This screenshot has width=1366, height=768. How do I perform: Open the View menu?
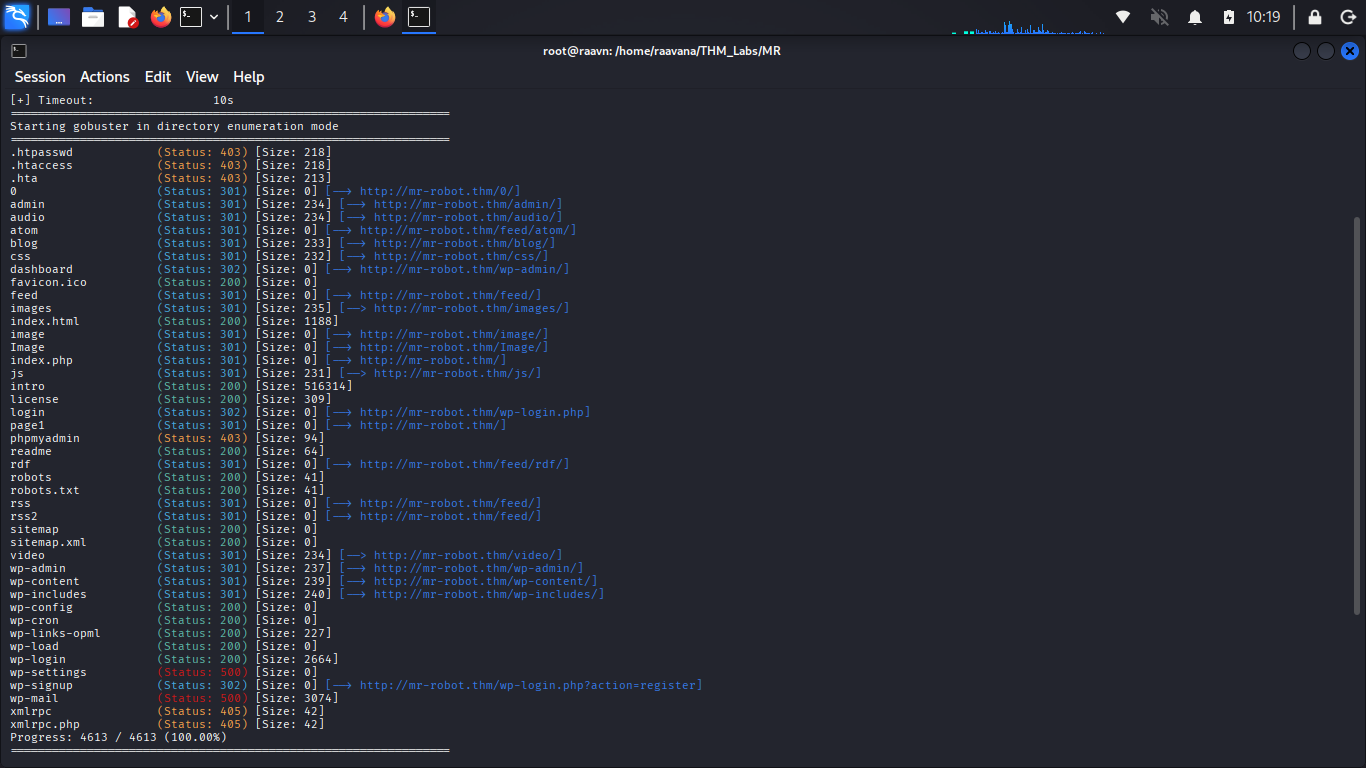(x=202, y=77)
